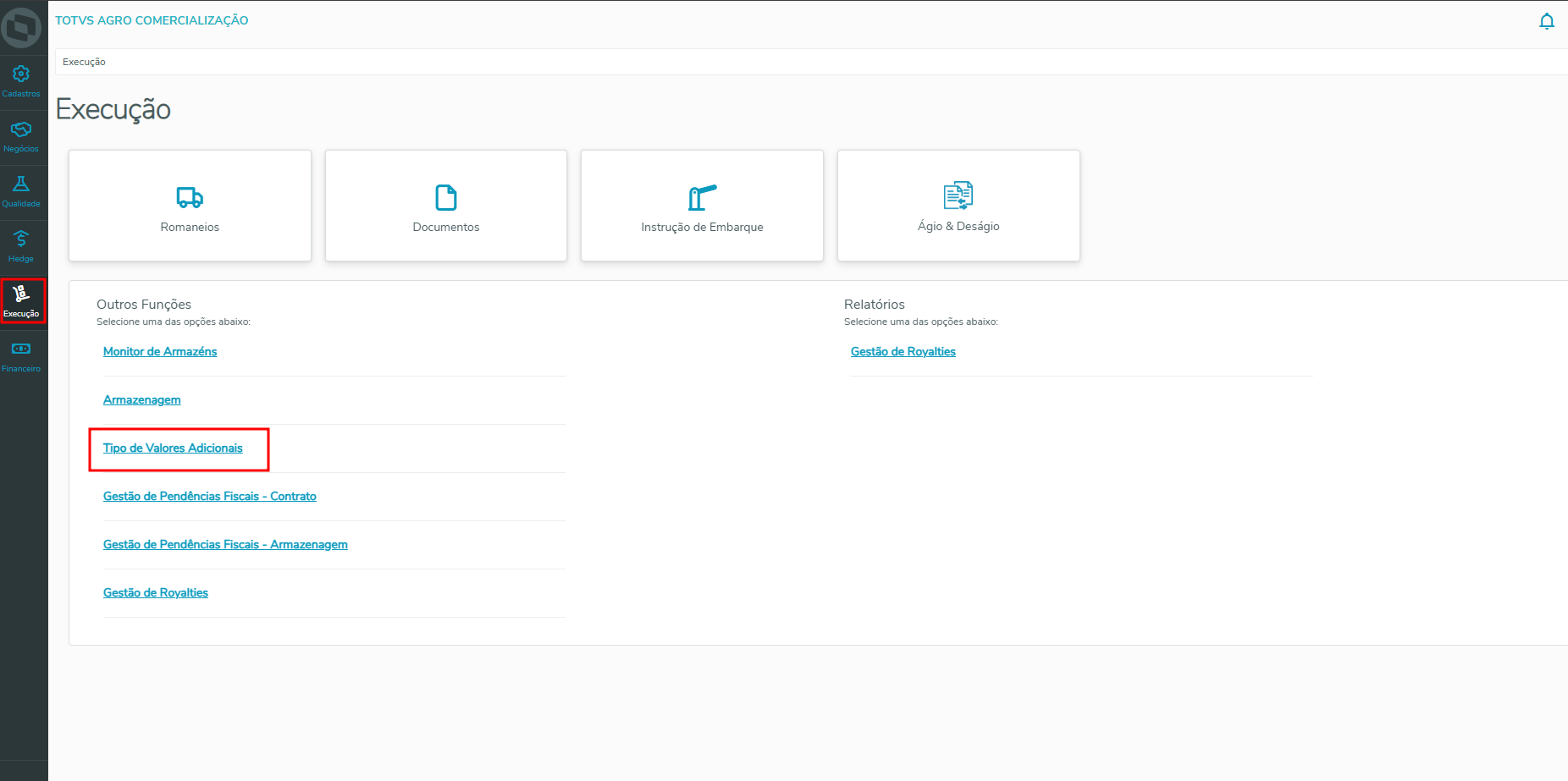
Task: Click the Ágio & Deságio document icon
Action: [958, 195]
